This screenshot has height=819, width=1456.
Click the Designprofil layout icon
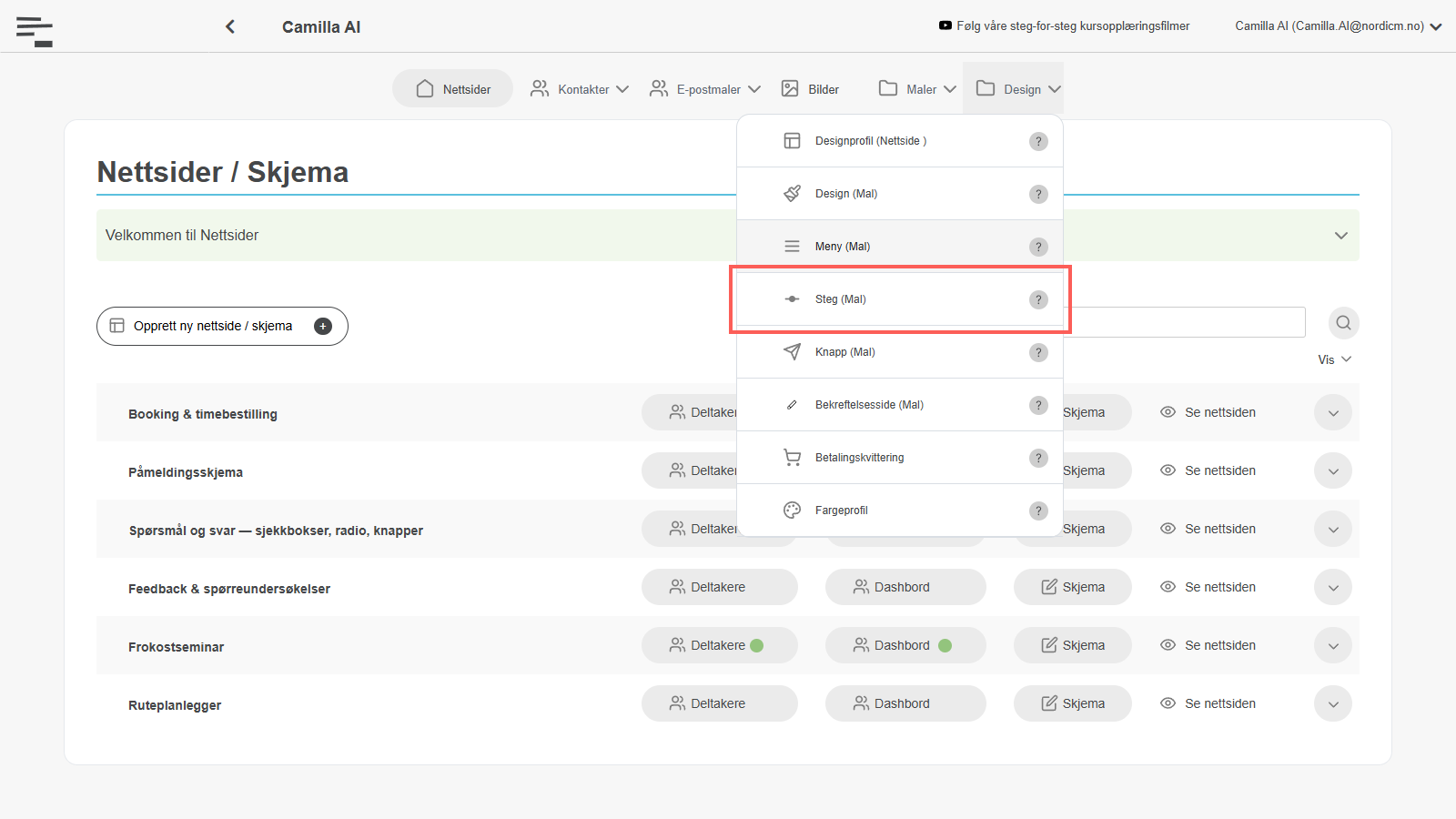(x=792, y=141)
